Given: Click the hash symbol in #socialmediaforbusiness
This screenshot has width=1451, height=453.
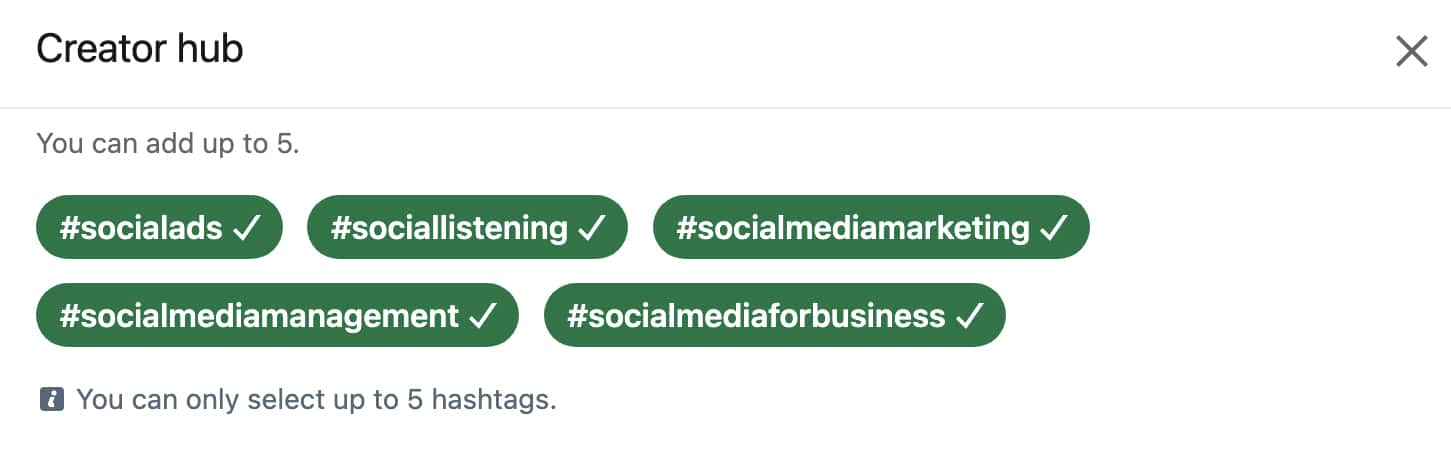Looking at the screenshot, I should (x=577, y=317).
